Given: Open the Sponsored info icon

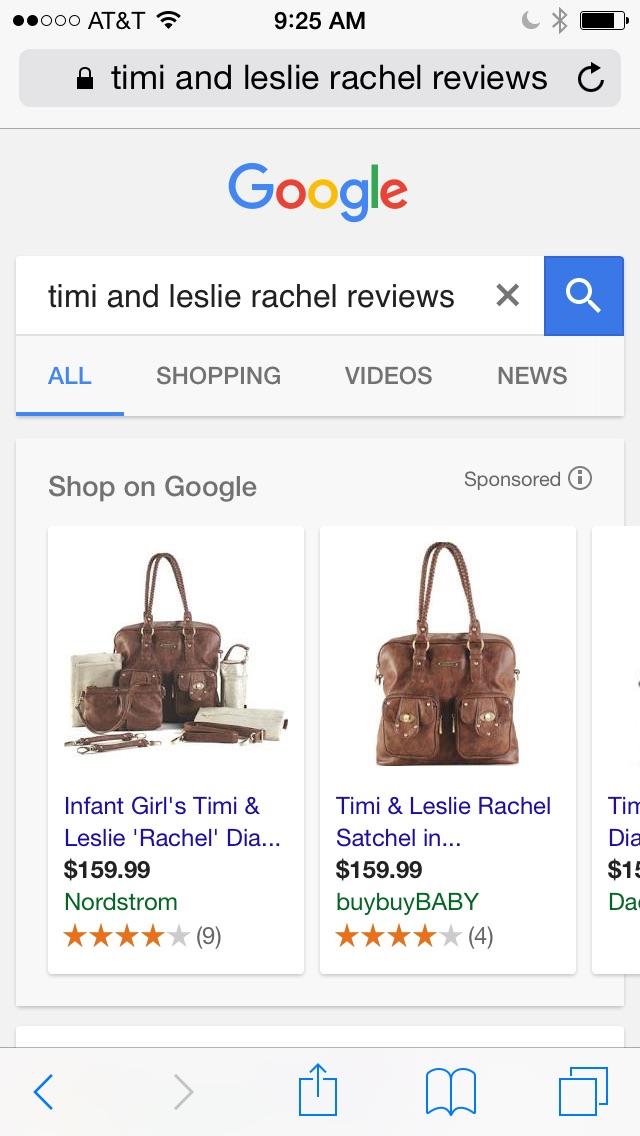Looking at the screenshot, I should [x=580, y=478].
